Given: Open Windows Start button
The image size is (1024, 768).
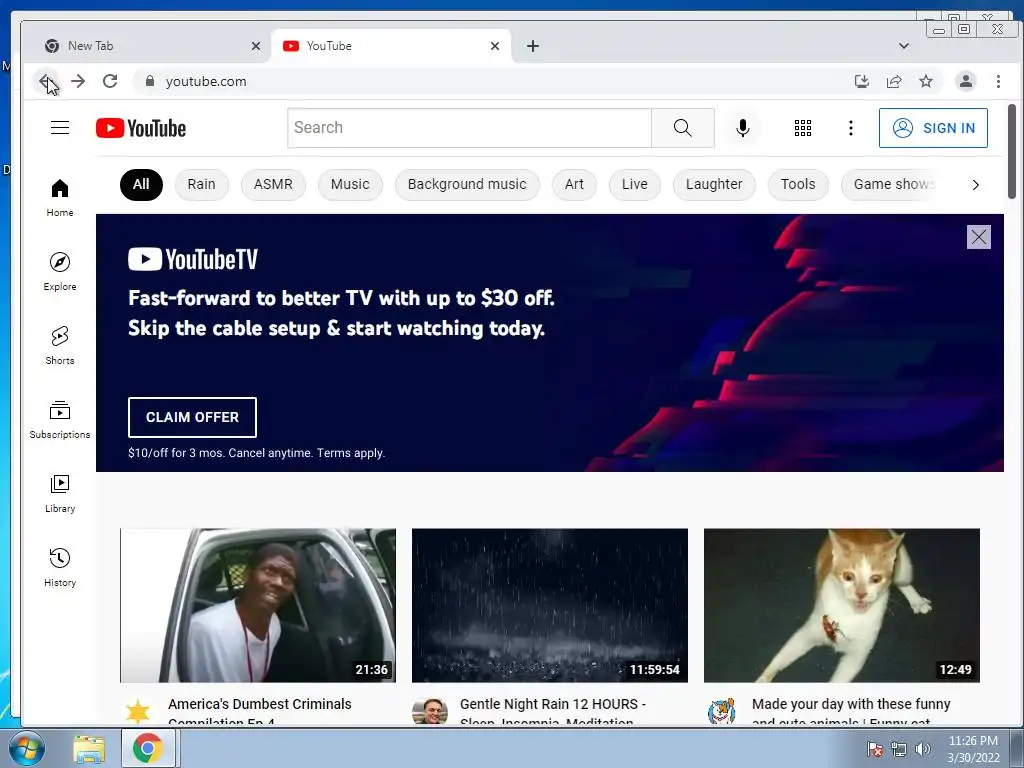Looking at the screenshot, I should click(26, 748).
